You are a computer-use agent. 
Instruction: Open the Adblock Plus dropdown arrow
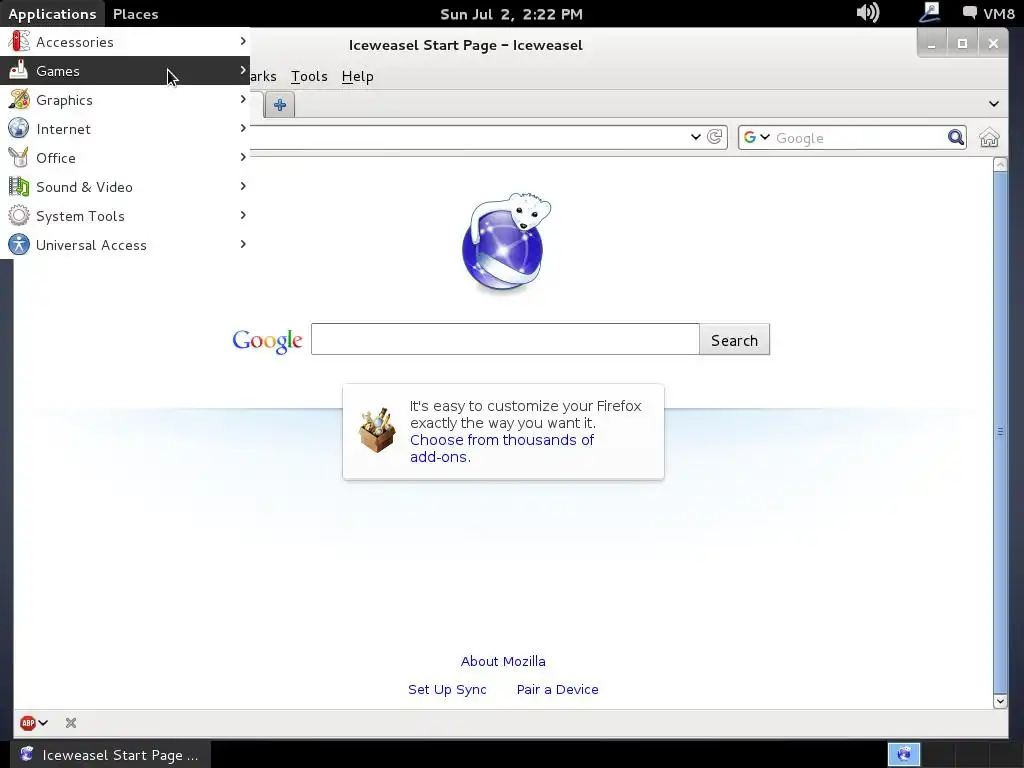tap(43, 723)
